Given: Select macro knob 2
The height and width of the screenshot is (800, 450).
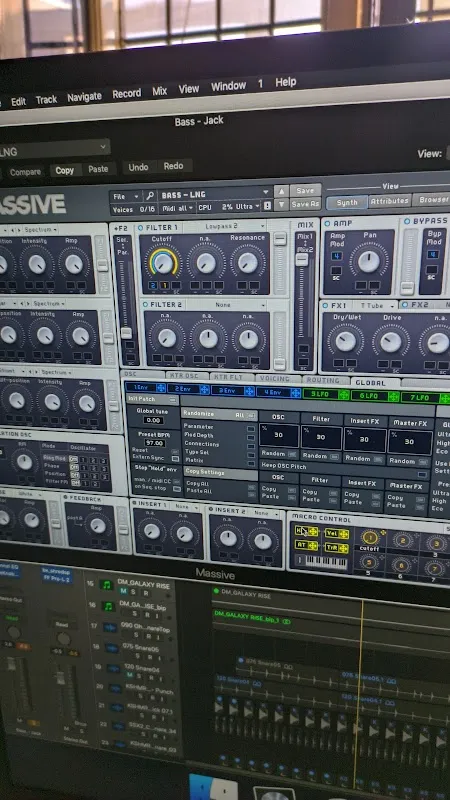Looking at the screenshot, I should coord(403,540).
